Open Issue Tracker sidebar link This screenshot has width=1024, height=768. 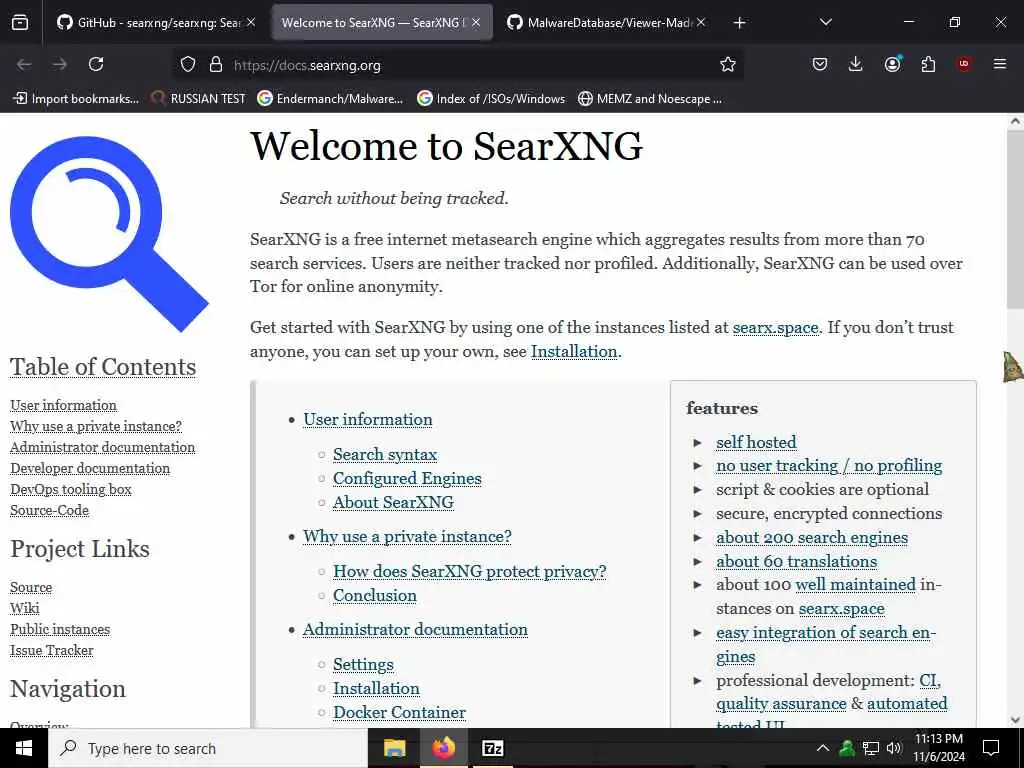52,650
